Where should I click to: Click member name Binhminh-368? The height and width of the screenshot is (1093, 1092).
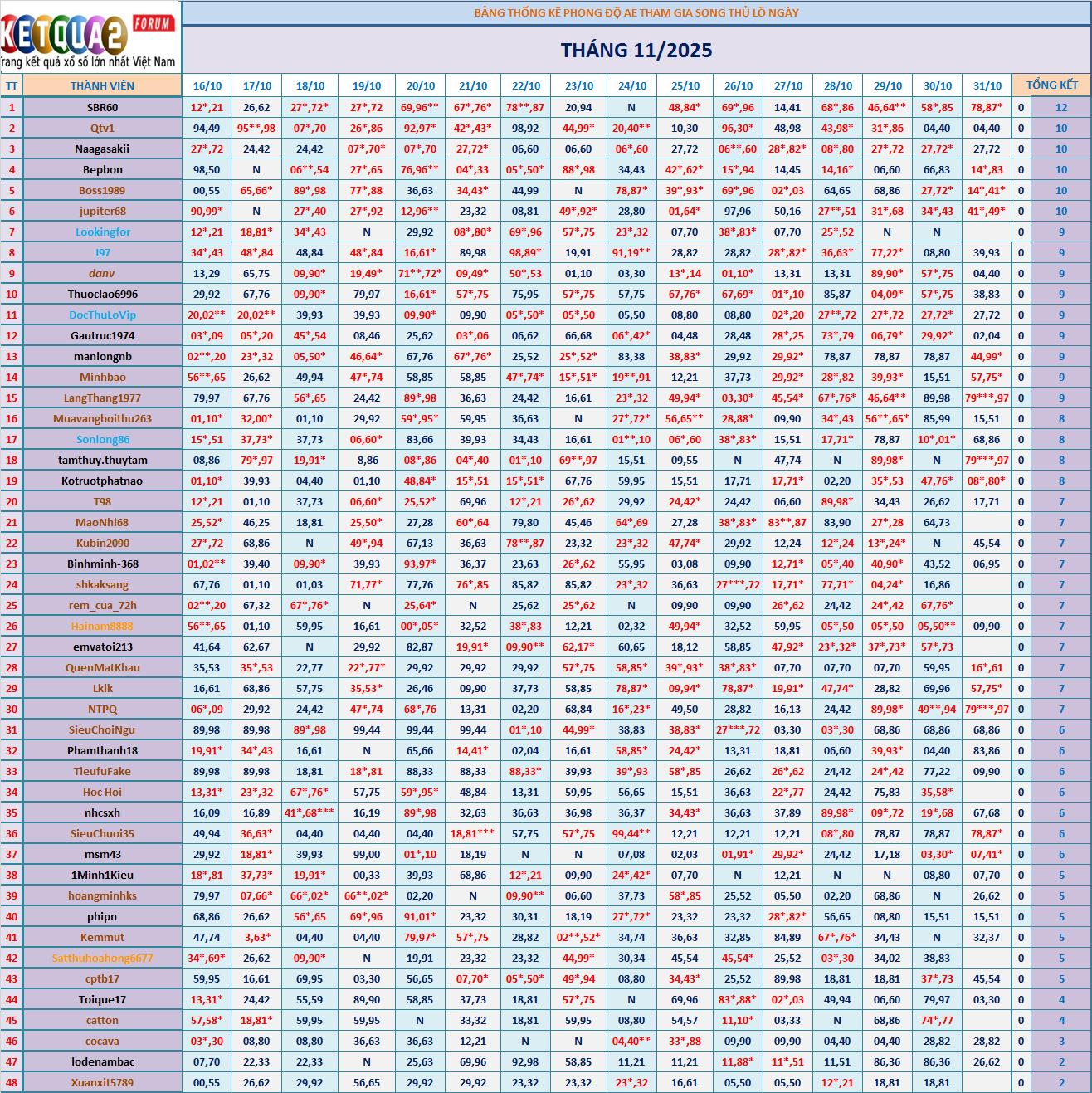pyautogui.click(x=102, y=564)
